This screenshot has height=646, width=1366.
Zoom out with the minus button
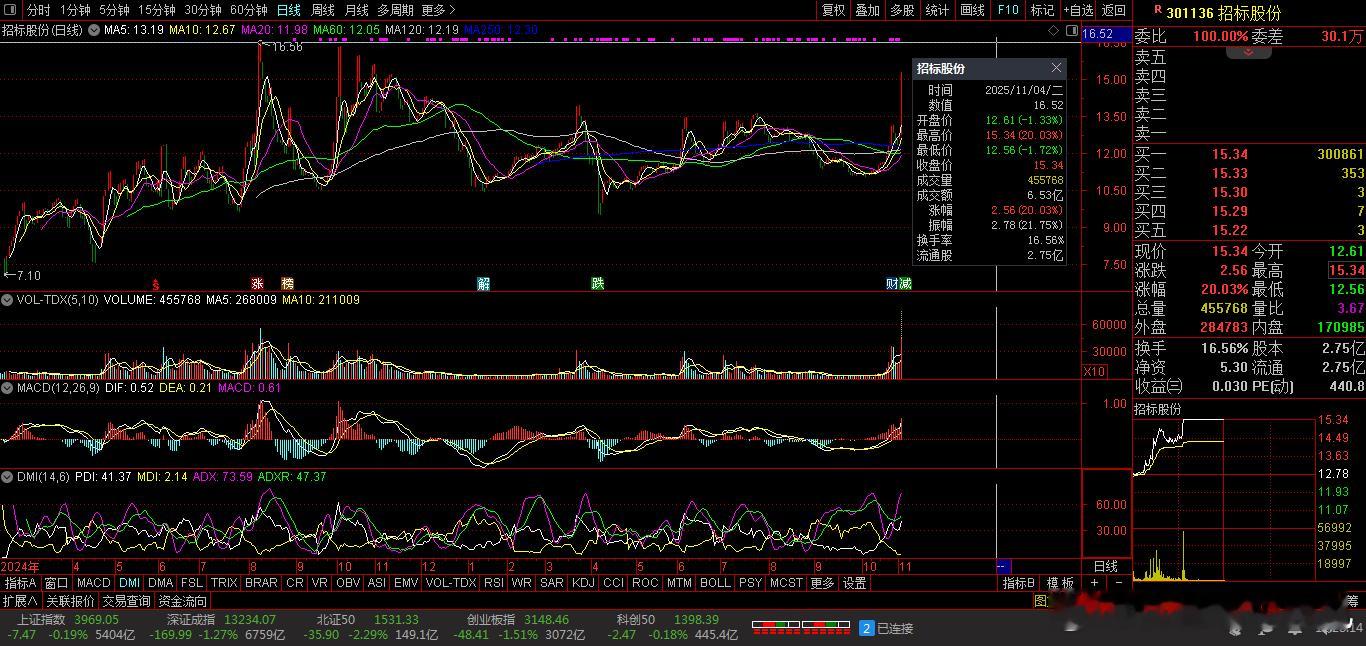coord(1118,583)
